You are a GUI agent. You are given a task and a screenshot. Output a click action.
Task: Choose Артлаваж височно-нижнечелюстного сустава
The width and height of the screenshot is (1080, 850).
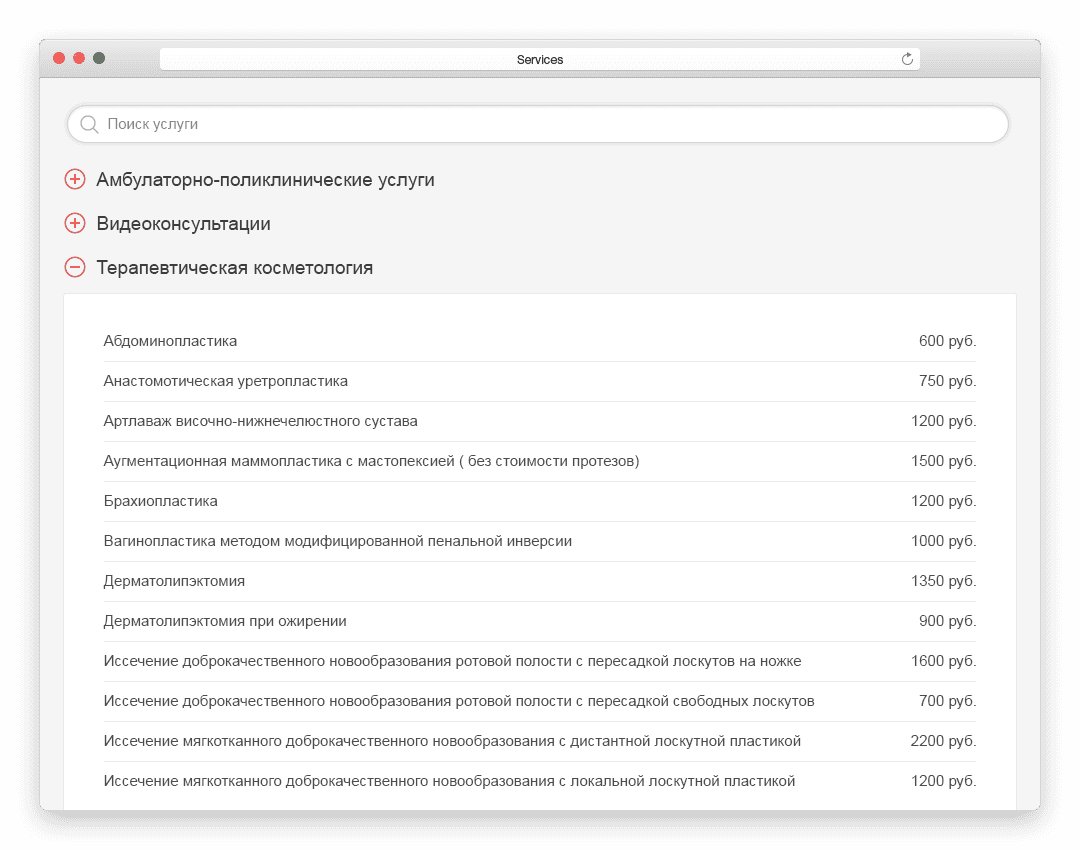tap(260, 421)
